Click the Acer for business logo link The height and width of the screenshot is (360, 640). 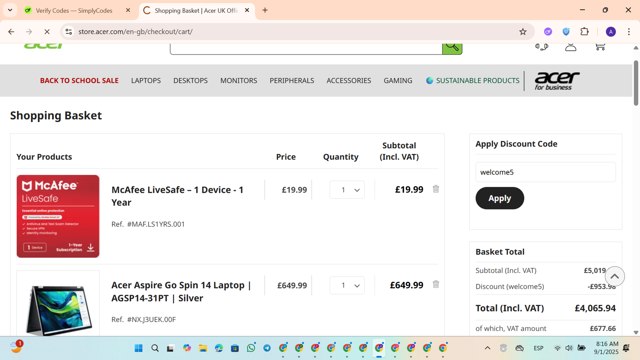[556, 81]
